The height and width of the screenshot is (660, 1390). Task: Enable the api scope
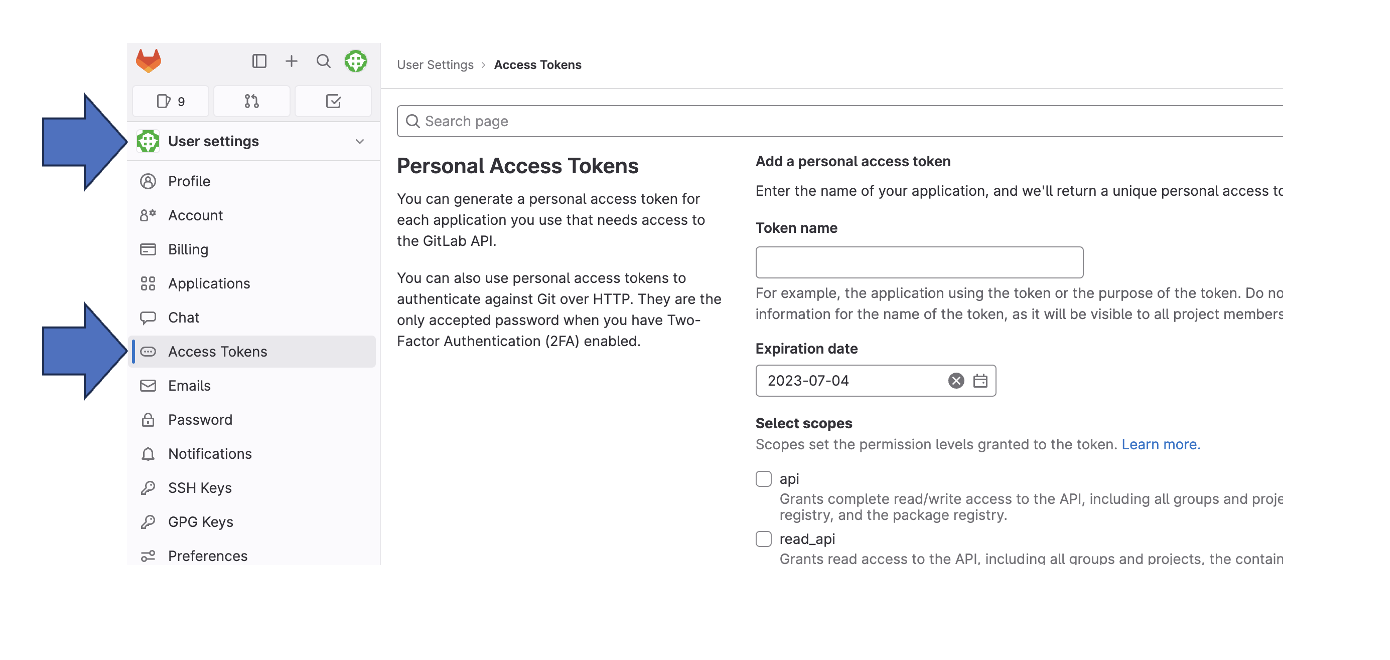click(x=763, y=479)
